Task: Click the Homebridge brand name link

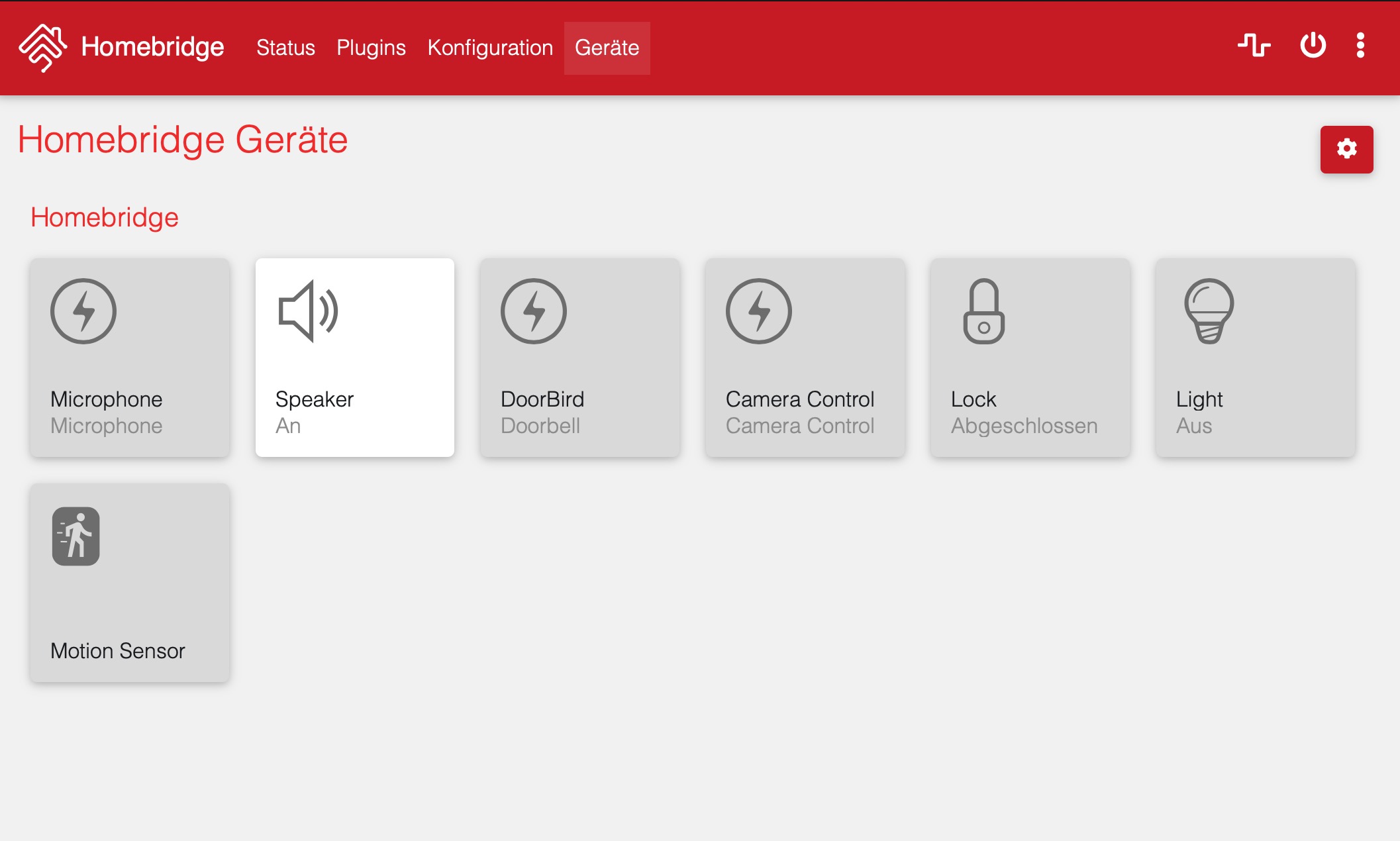Action: (152, 48)
